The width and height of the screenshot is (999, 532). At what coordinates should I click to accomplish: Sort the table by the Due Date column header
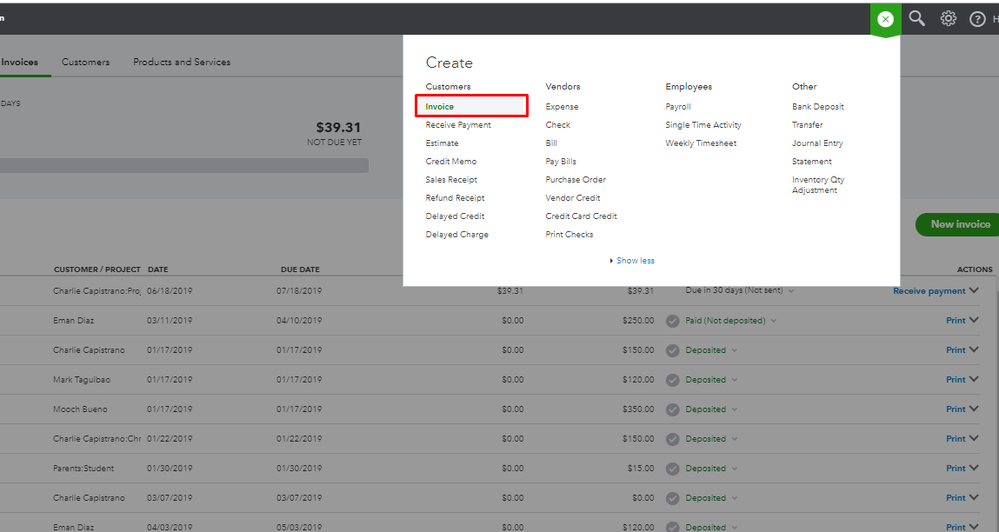[300, 269]
